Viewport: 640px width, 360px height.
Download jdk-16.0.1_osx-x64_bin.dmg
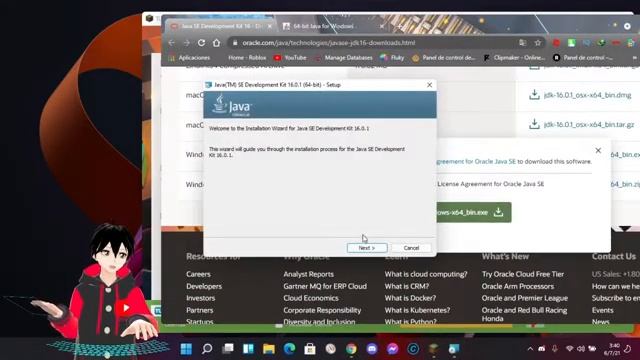point(580,95)
